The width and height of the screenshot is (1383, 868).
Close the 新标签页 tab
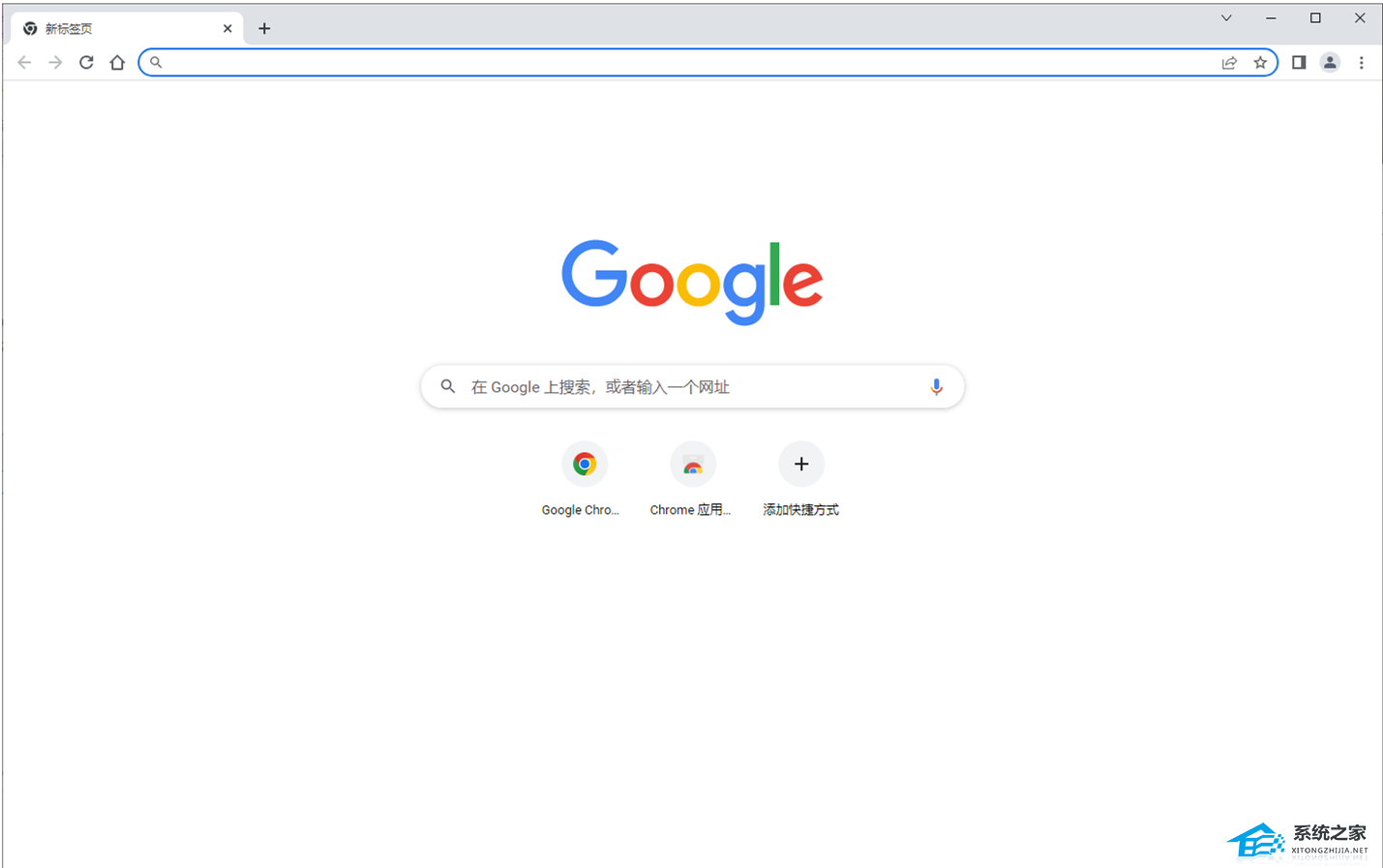[227, 29]
